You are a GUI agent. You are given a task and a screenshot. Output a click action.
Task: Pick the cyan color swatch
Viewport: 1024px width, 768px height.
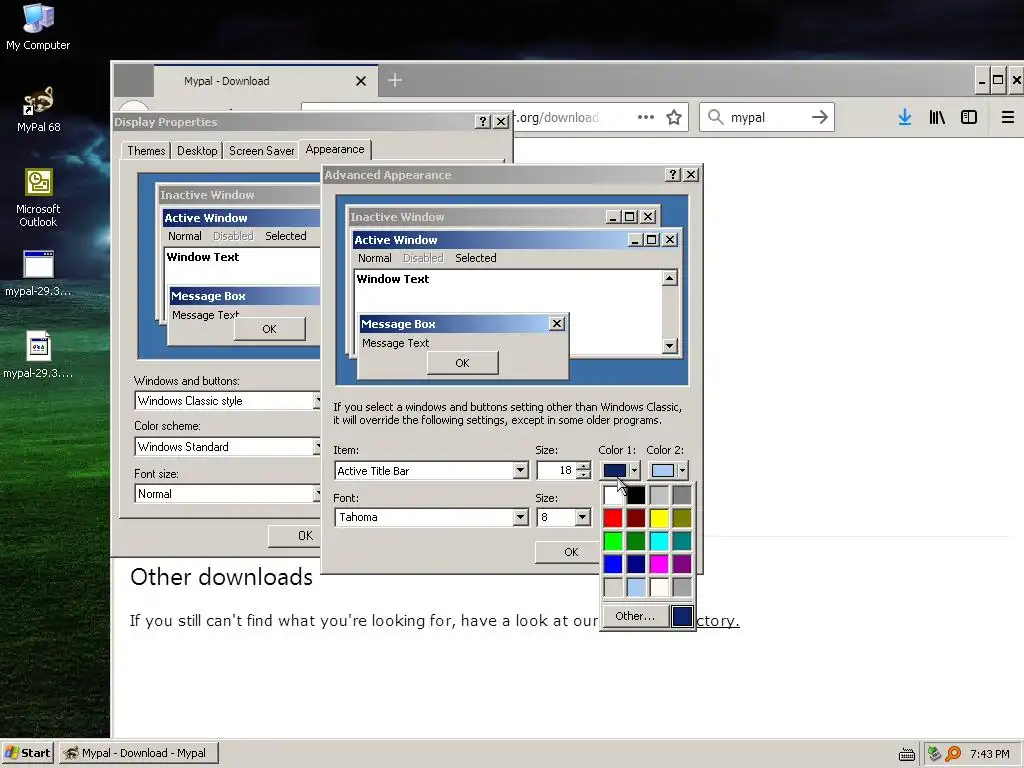(x=659, y=541)
